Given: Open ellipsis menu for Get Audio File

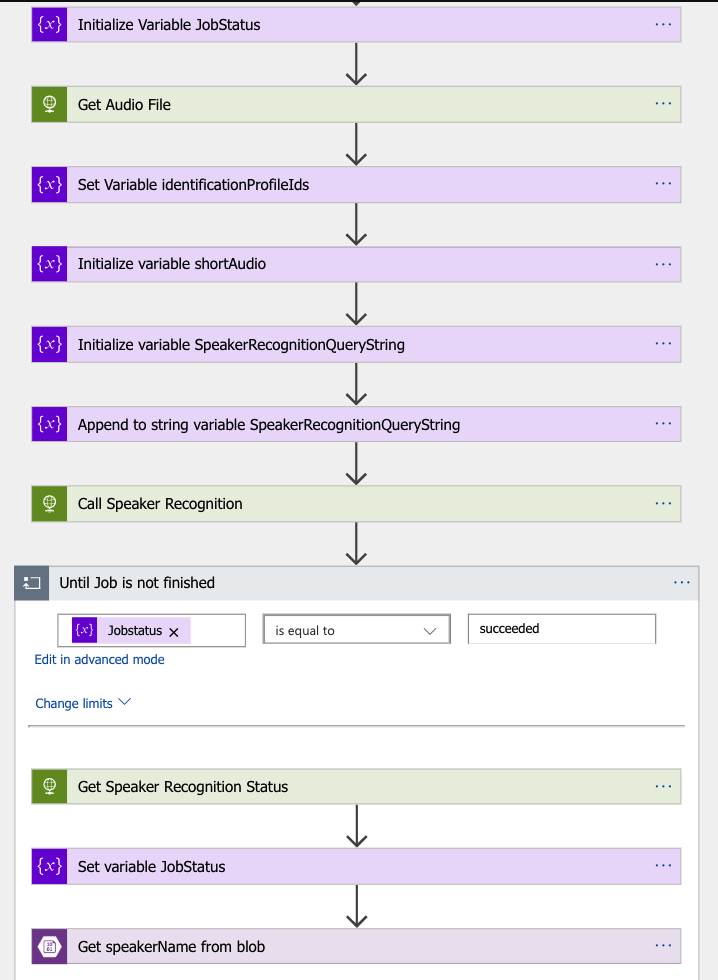Looking at the screenshot, I should pyautogui.click(x=663, y=104).
